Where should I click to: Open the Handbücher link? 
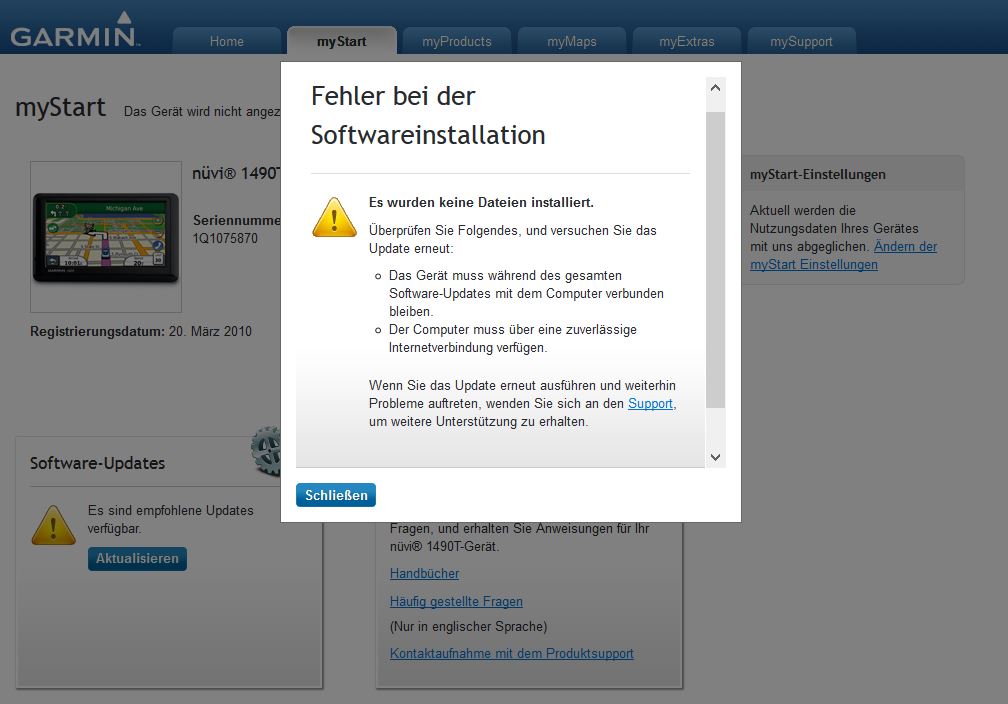[x=424, y=574]
